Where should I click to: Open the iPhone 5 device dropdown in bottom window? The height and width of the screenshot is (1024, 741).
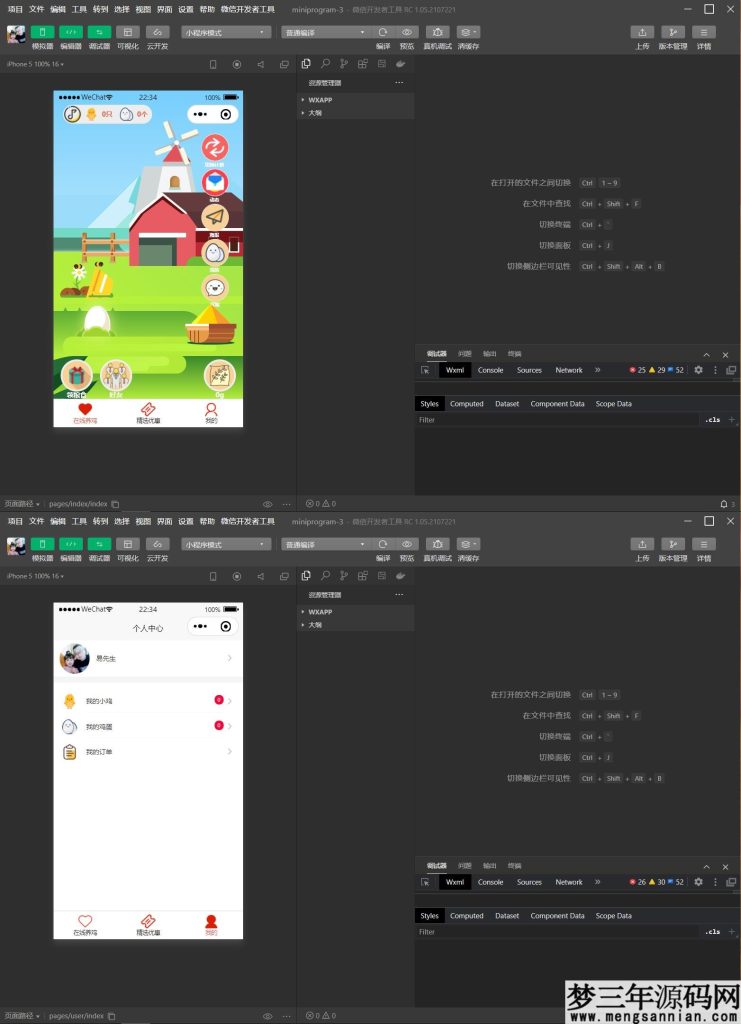coord(35,576)
